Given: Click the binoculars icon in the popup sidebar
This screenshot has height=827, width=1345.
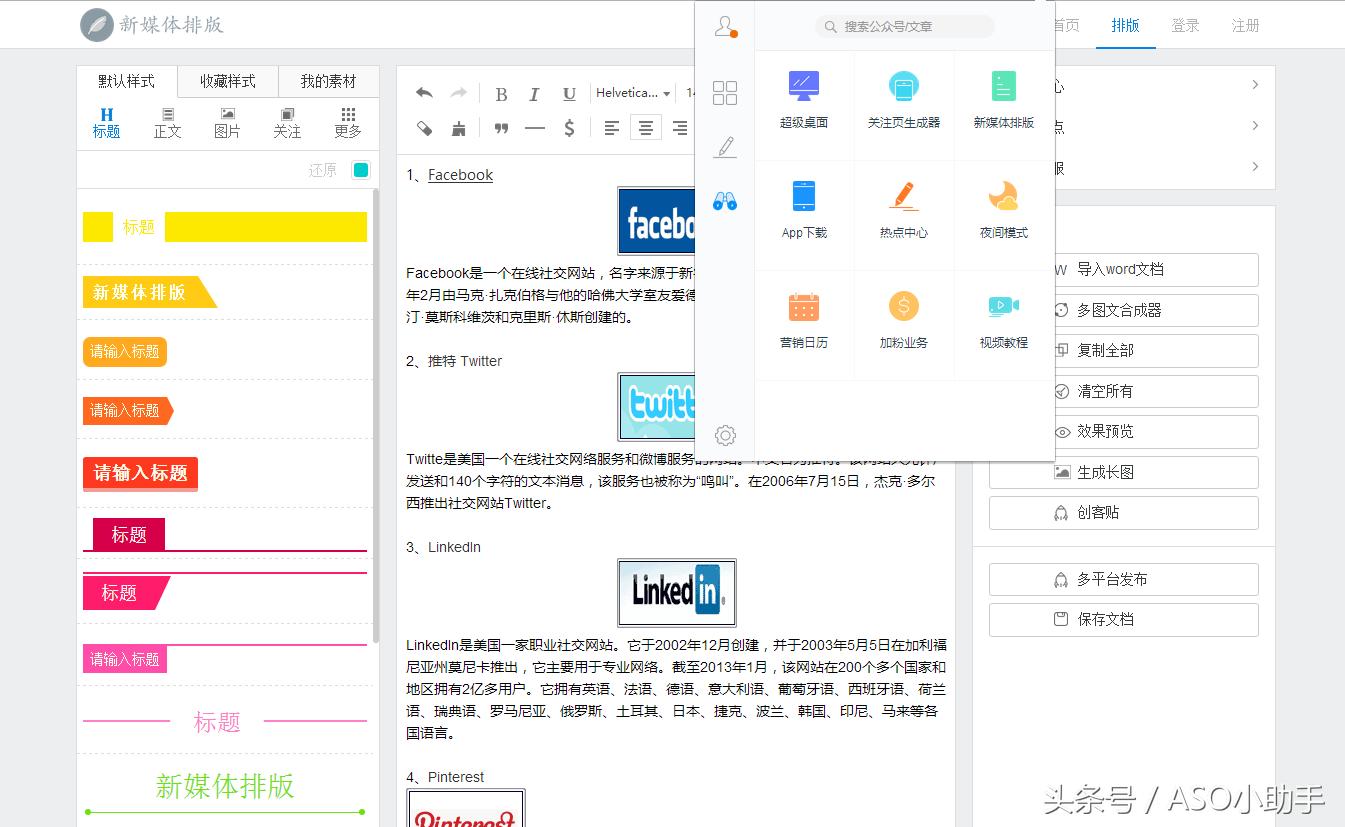Looking at the screenshot, I should coord(725,200).
